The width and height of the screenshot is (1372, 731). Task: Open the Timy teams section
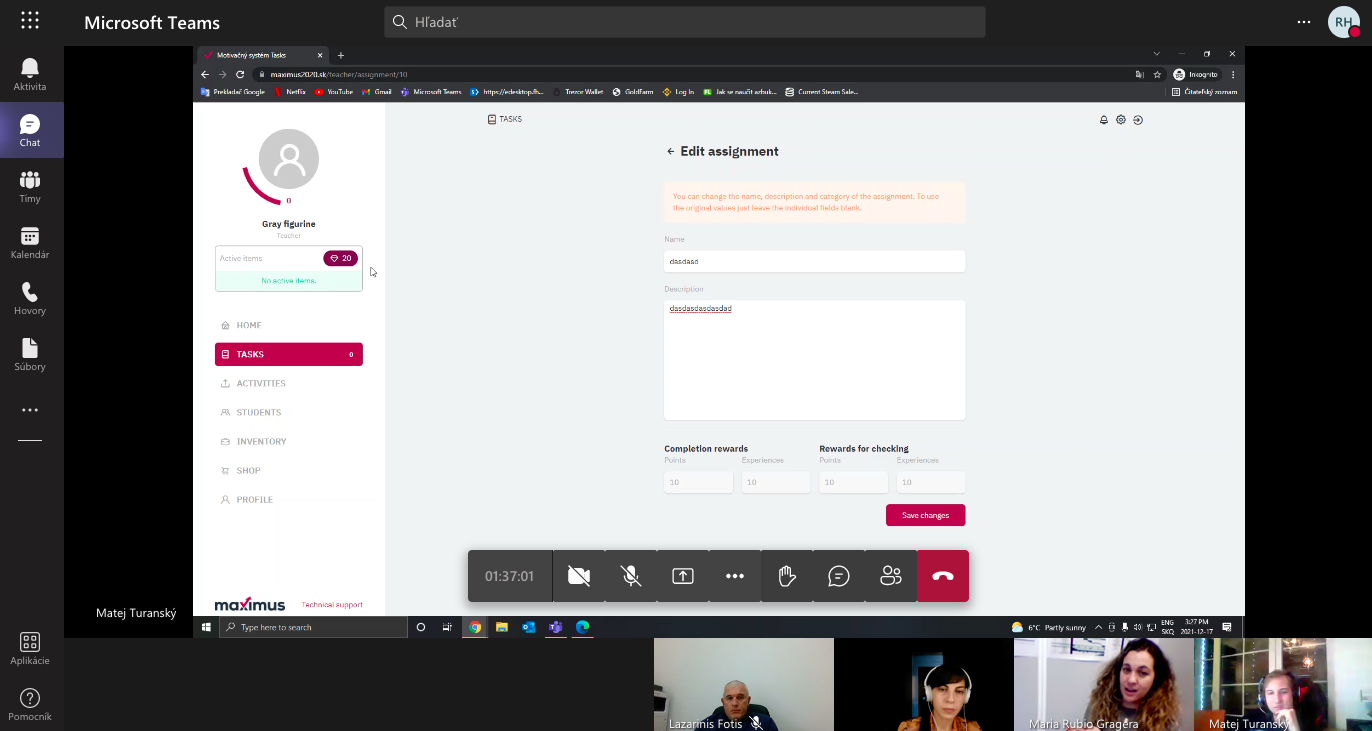pyautogui.click(x=30, y=186)
